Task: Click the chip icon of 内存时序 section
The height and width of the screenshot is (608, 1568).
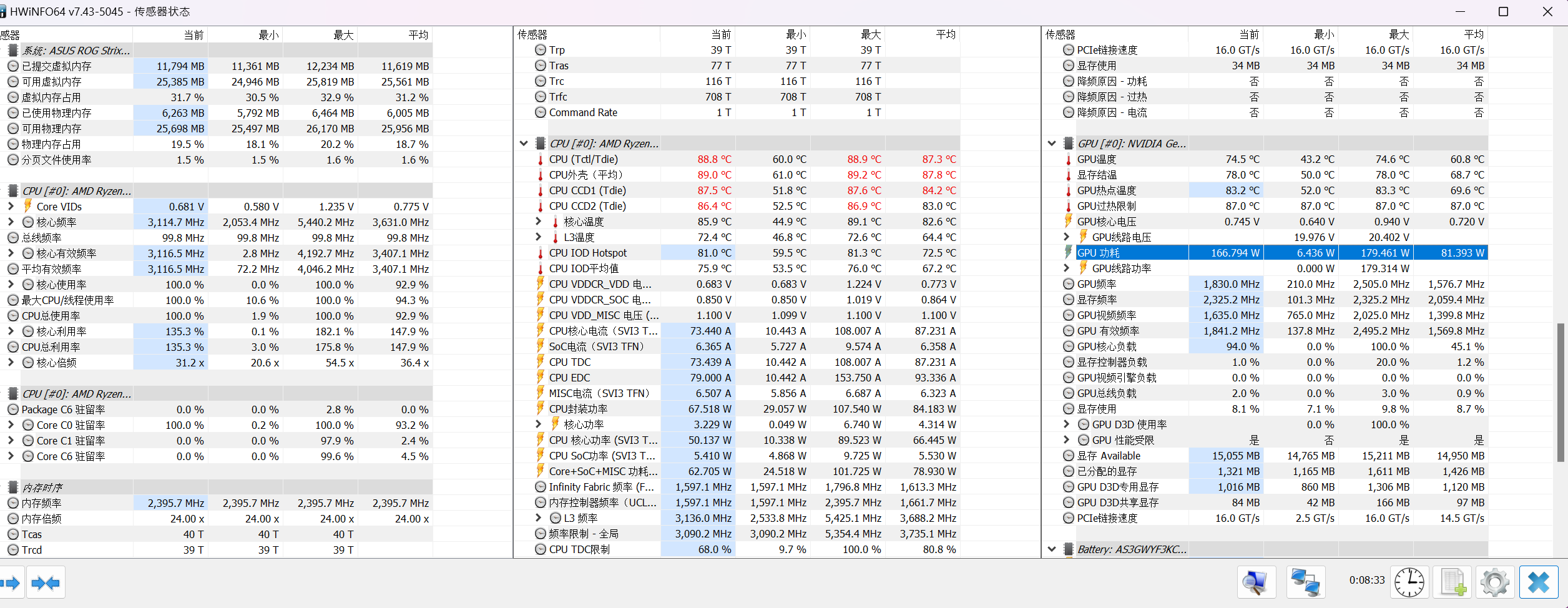Action: tap(13, 487)
